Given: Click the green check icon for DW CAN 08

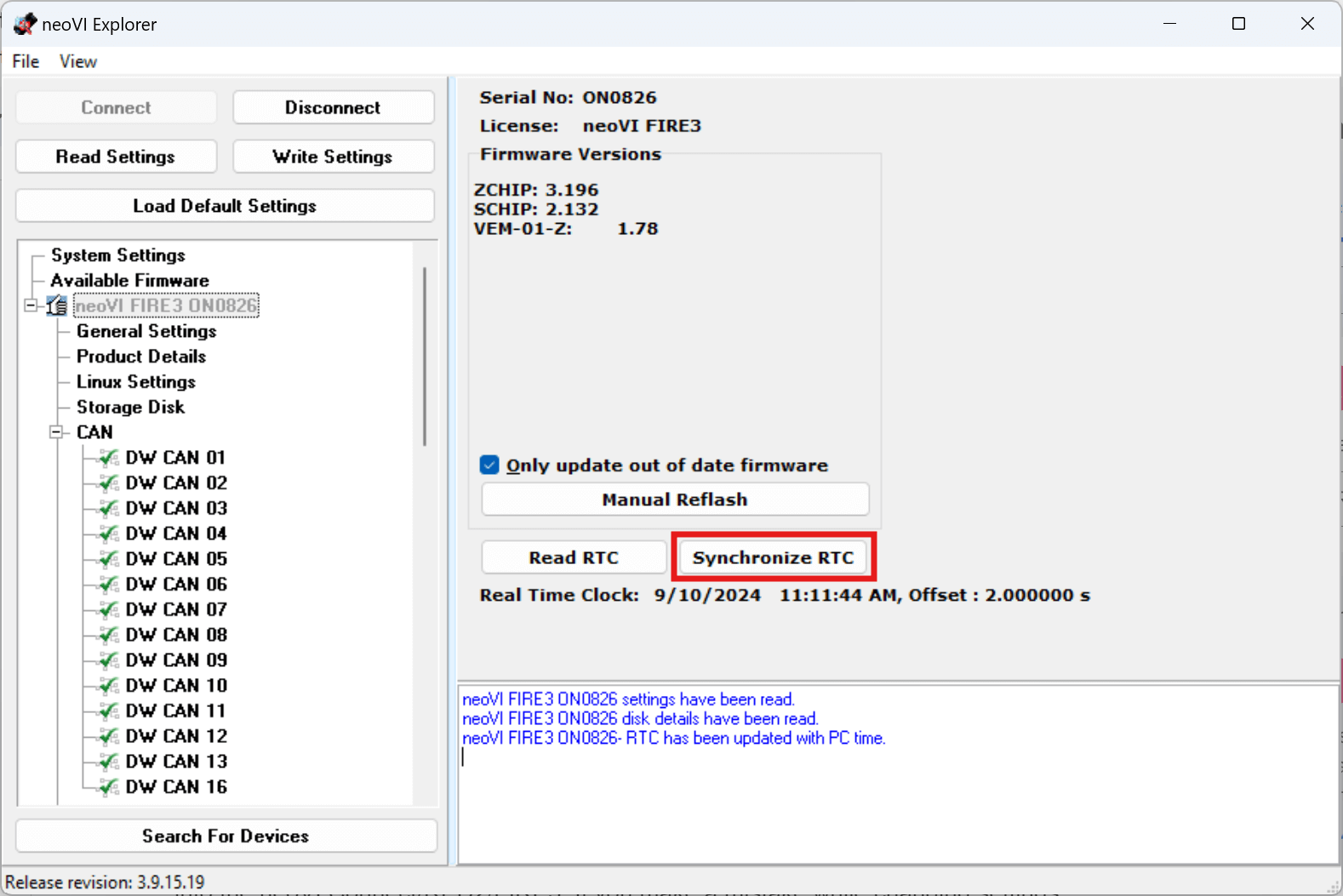Looking at the screenshot, I should coord(108,636).
